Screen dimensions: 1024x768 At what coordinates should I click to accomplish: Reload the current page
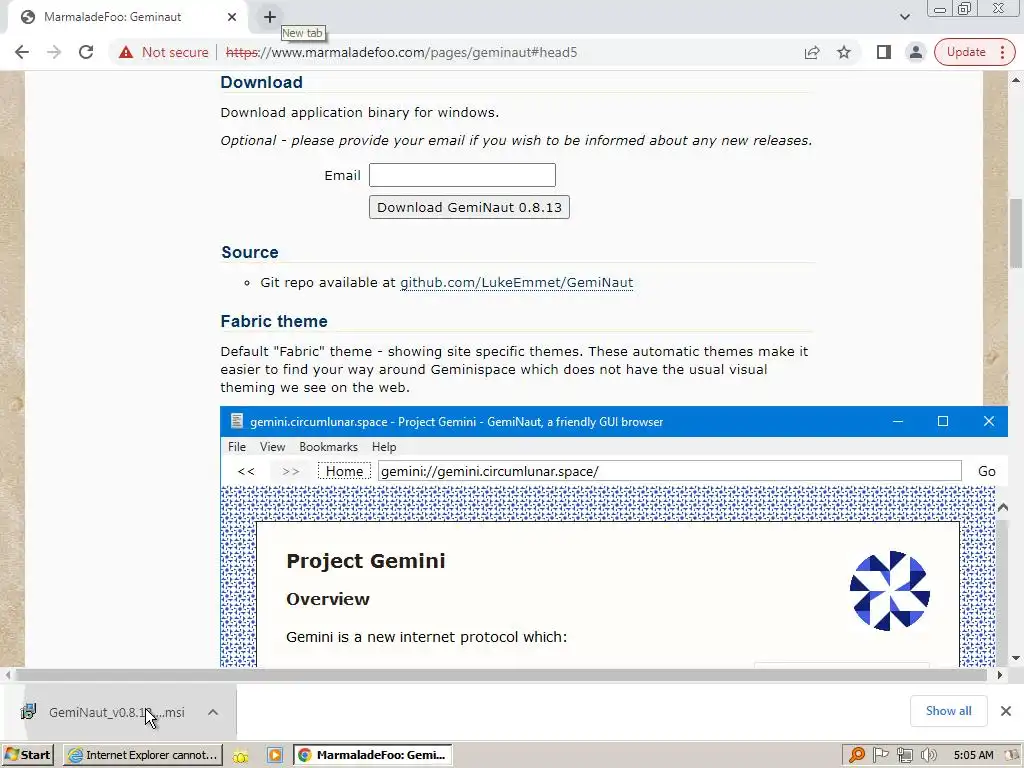click(x=86, y=52)
